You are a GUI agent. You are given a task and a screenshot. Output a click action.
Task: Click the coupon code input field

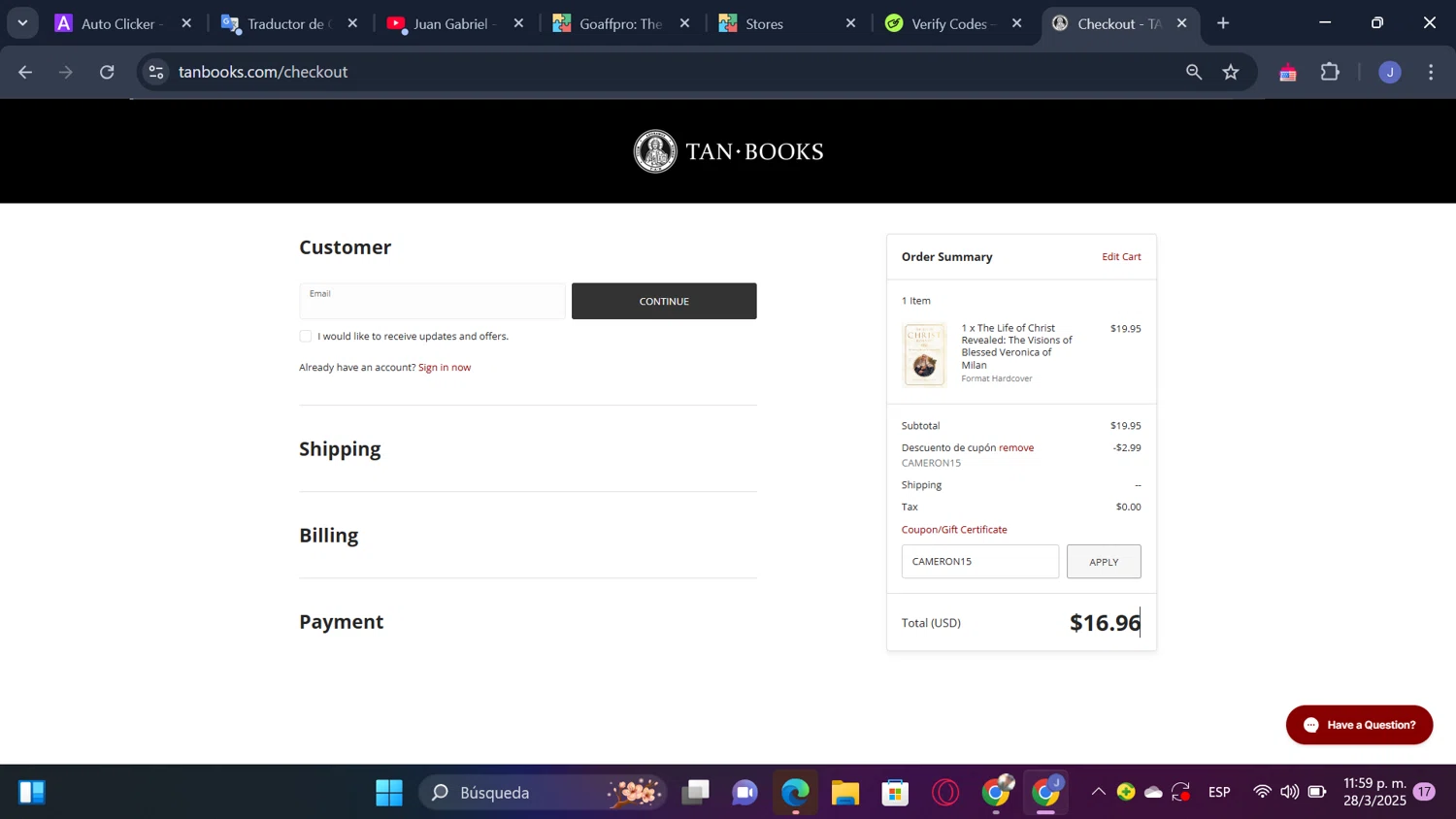coord(980,561)
